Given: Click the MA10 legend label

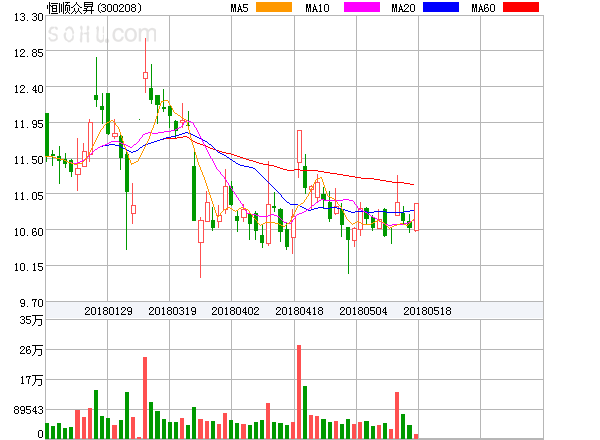Looking at the screenshot, I should click(x=318, y=8).
